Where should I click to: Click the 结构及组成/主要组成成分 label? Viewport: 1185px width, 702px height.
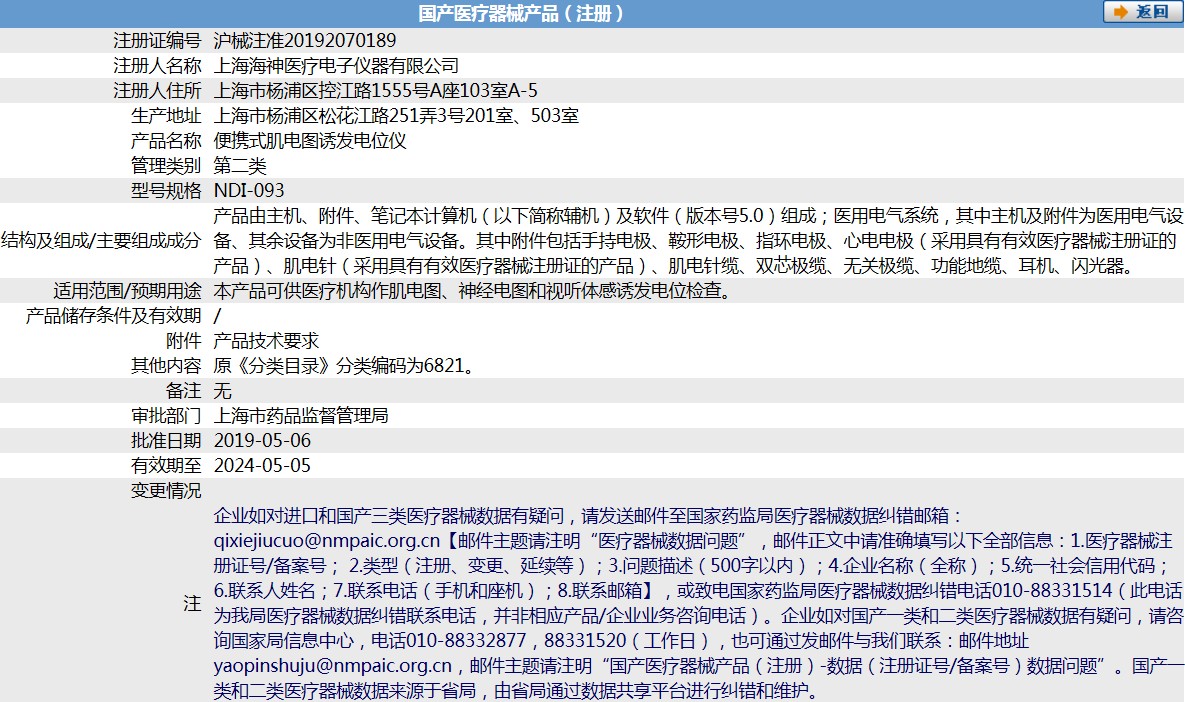click(101, 240)
